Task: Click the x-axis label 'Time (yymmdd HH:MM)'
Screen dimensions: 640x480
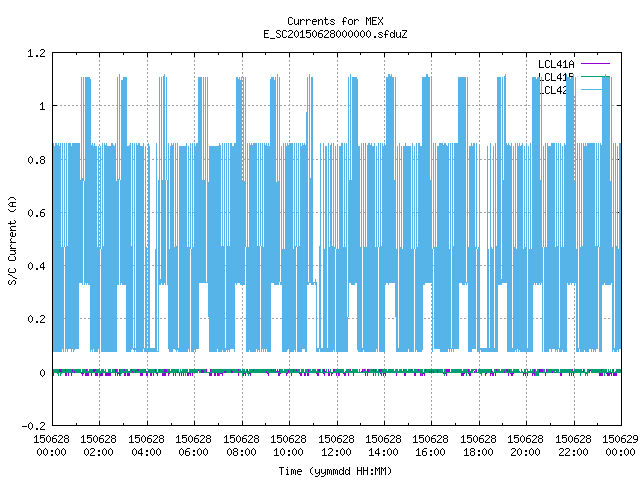Action: (x=335, y=471)
